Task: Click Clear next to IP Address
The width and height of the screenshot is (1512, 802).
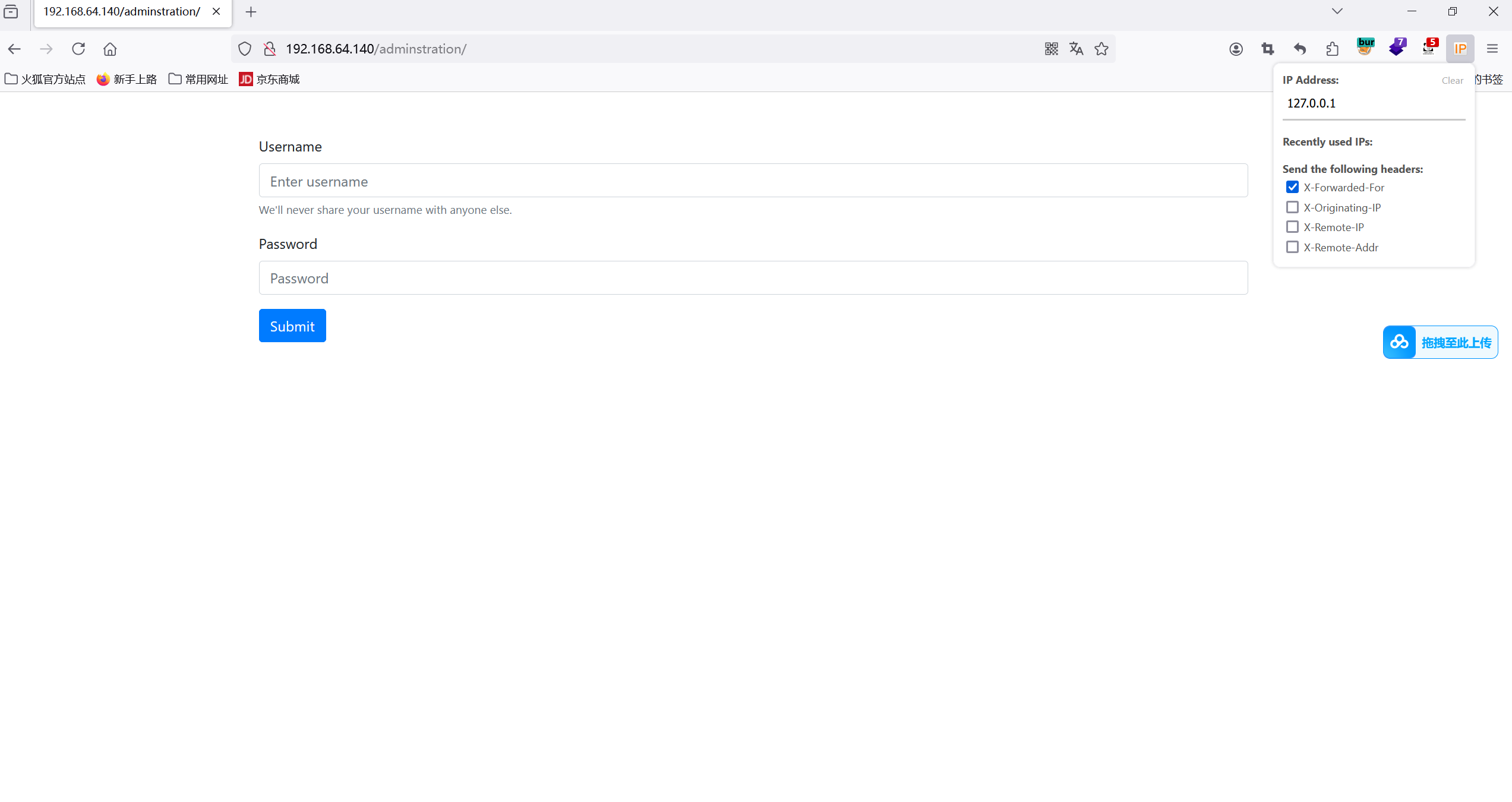Action: pyautogui.click(x=1452, y=80)
